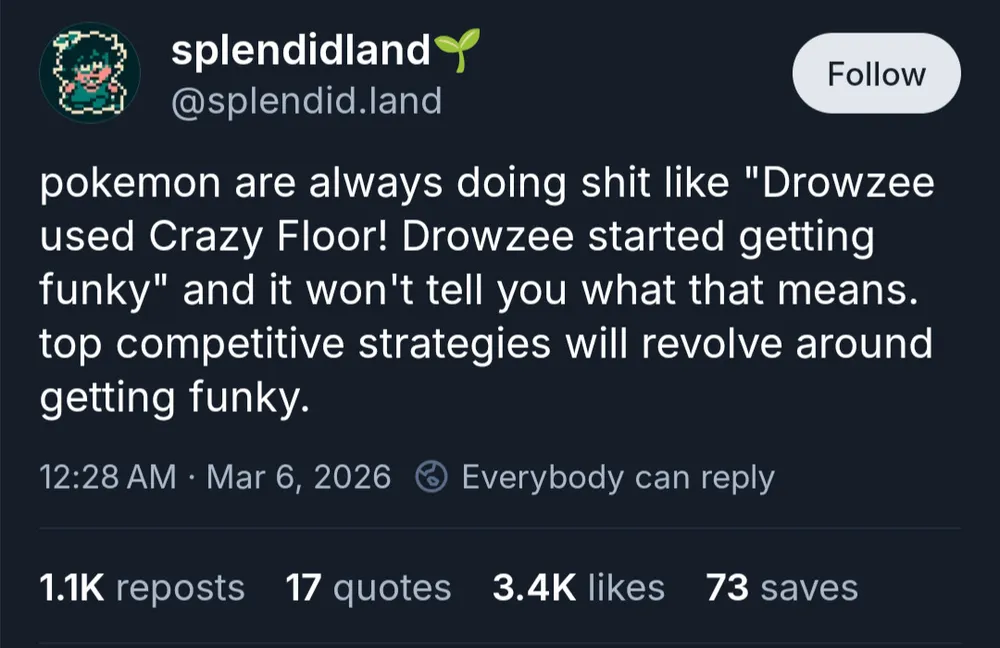1000x648 pixels.
Task: Click the word "likes" in the stats row
Action: 625,587
